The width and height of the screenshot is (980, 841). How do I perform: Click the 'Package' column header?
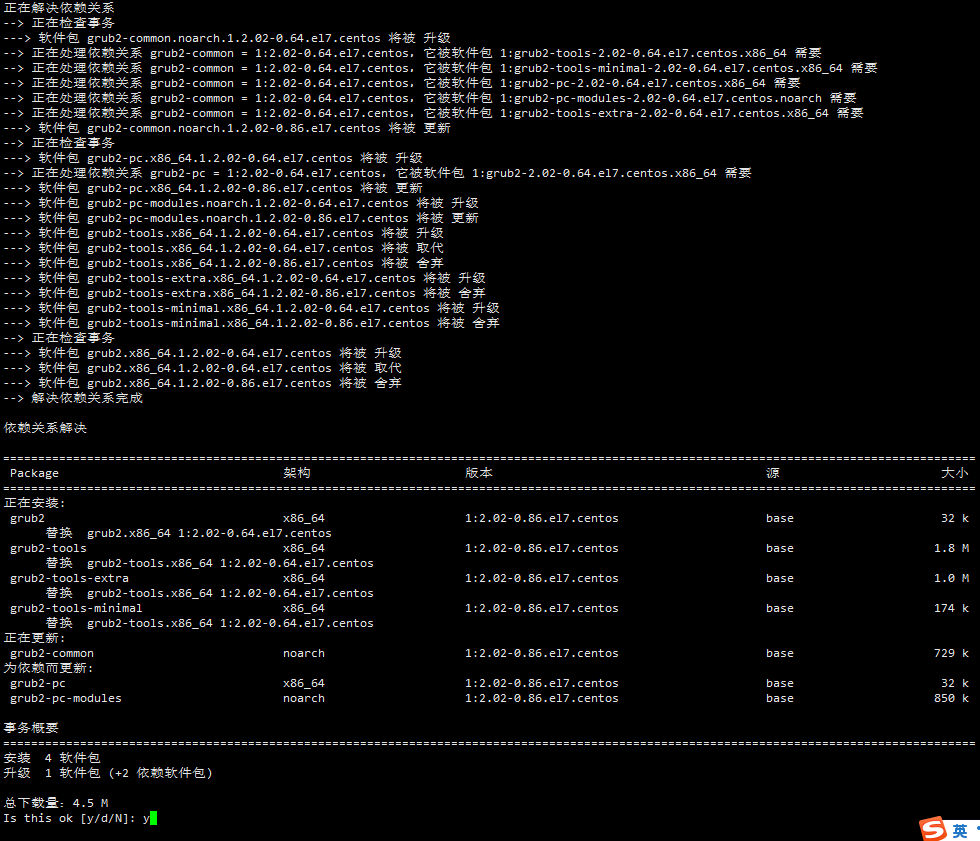click(x=34, y=473)
